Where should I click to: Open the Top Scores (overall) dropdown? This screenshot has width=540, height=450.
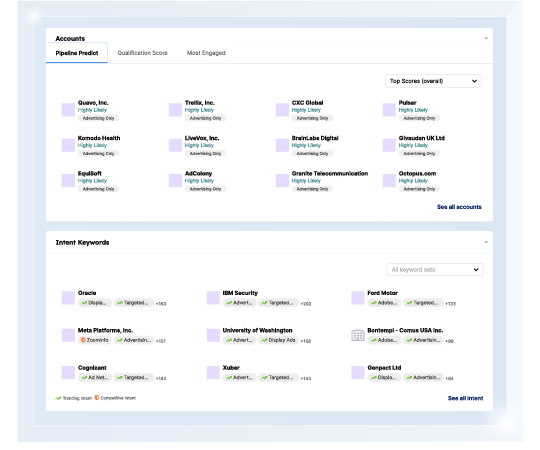point(433,81)
